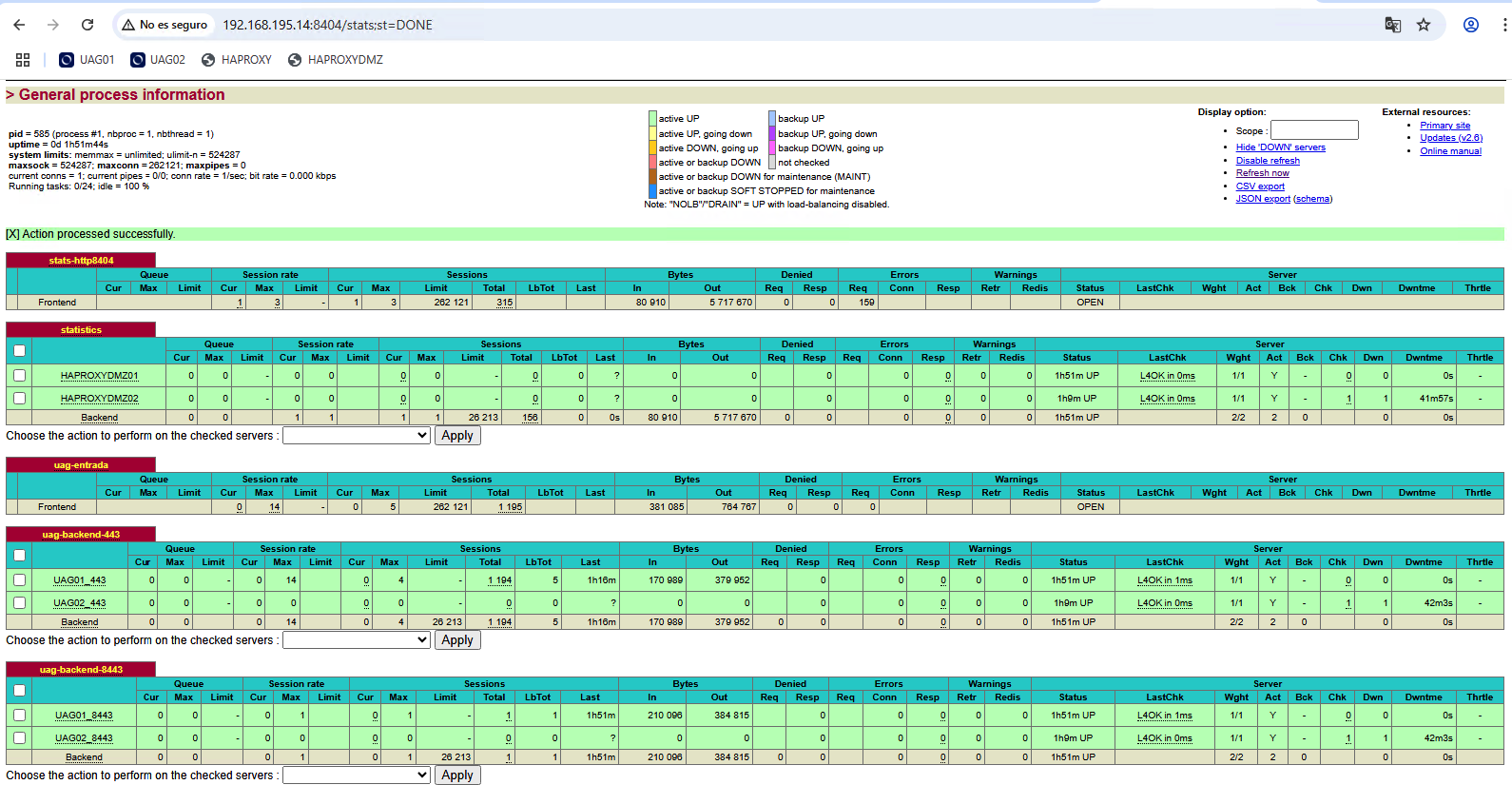Viewport: 1512px width, 785px height.
Task: Reload the HAProxy stats page
Action: (x=87, y=25)
